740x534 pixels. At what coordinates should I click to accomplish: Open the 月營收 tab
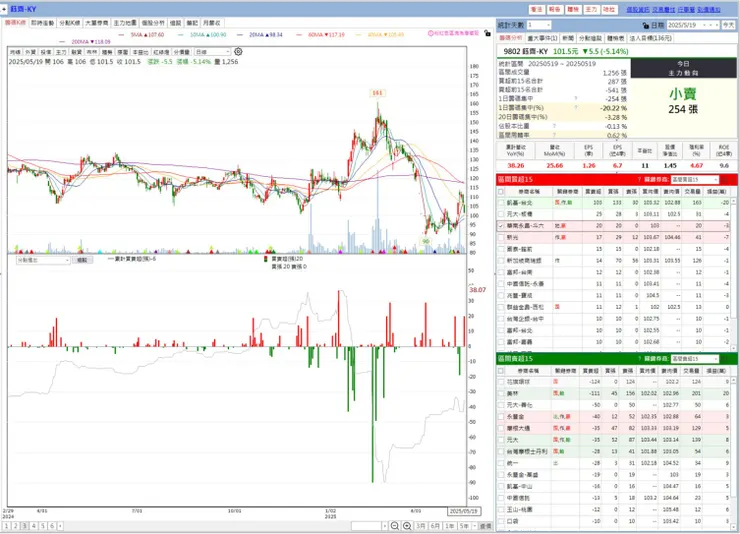click(x=211, y=23)
